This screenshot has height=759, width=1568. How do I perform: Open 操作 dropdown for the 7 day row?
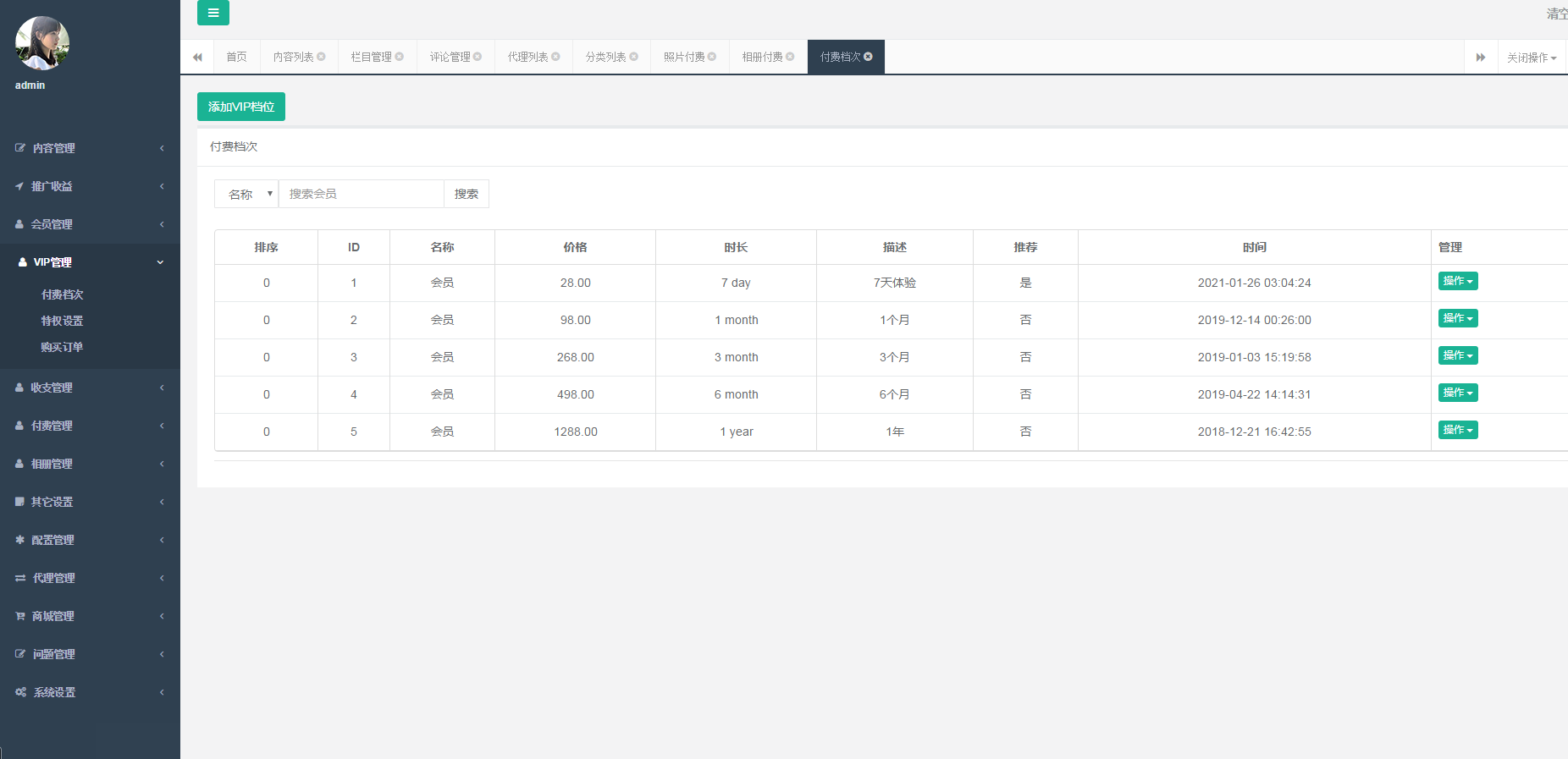click(1457, 281)
